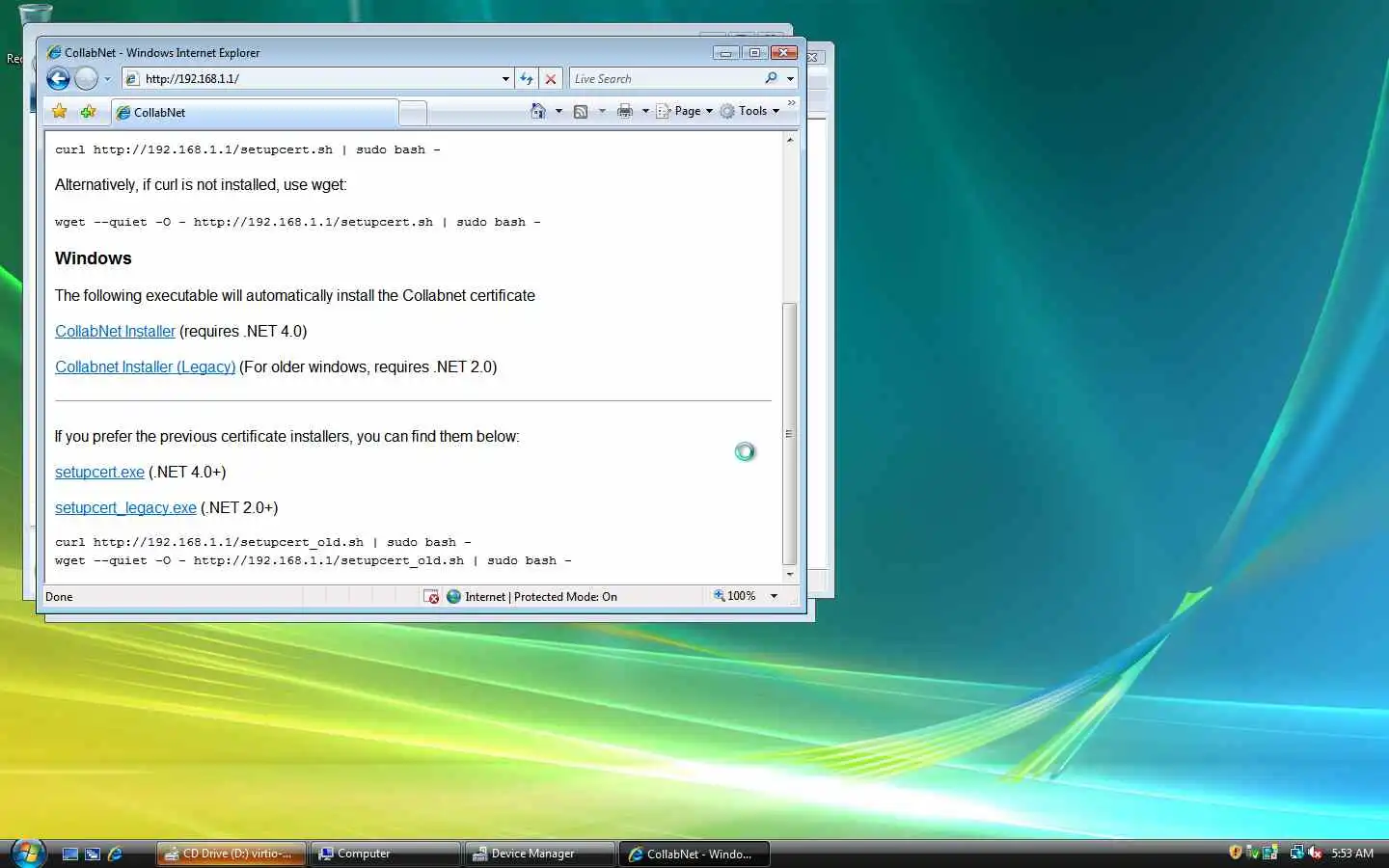Expand the zoom level dropdown arrow
This screenshot has height=868, width=1389.
[x=774, y=596]
